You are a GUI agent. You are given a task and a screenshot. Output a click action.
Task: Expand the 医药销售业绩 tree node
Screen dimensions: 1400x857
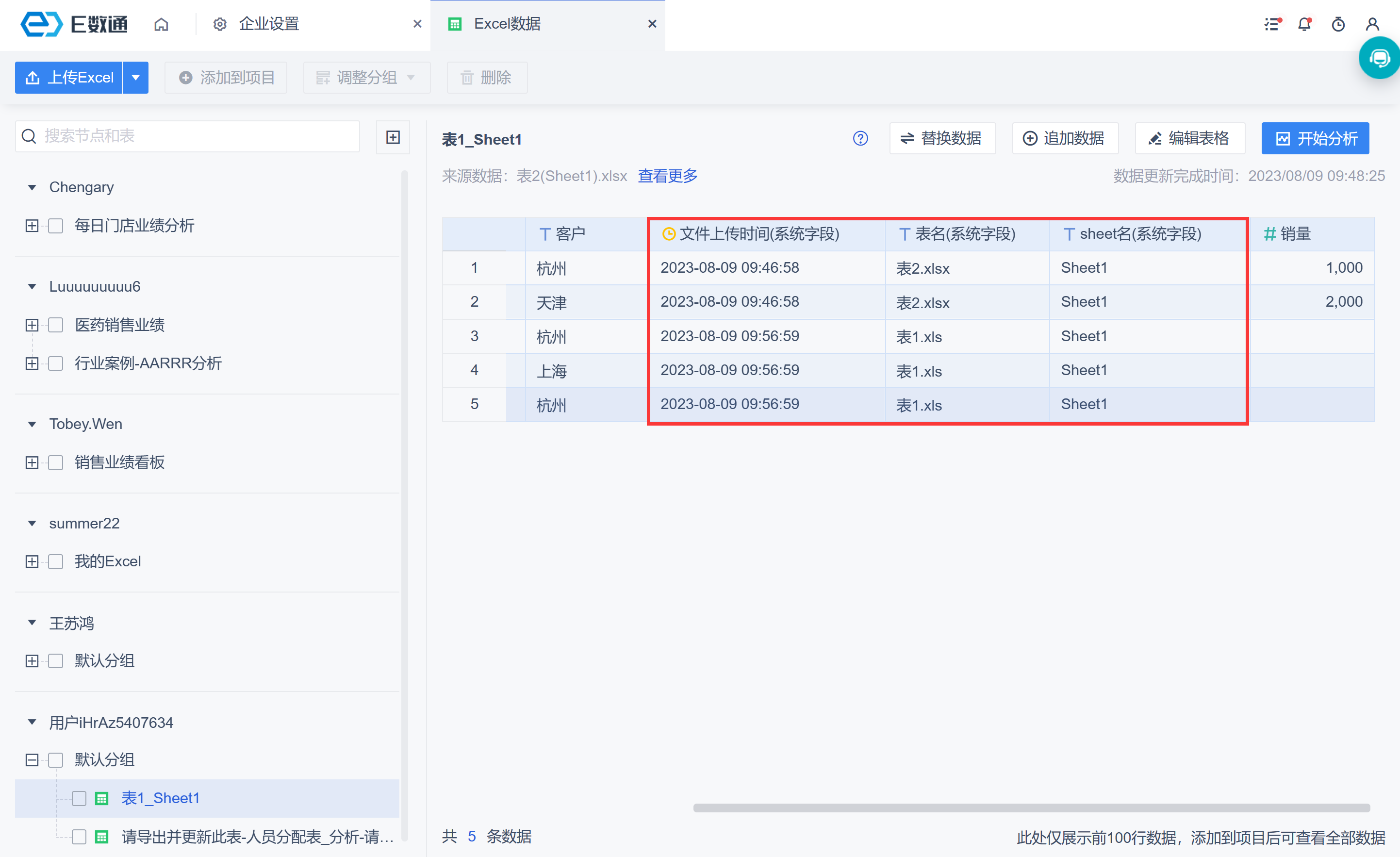click(32, 325)
